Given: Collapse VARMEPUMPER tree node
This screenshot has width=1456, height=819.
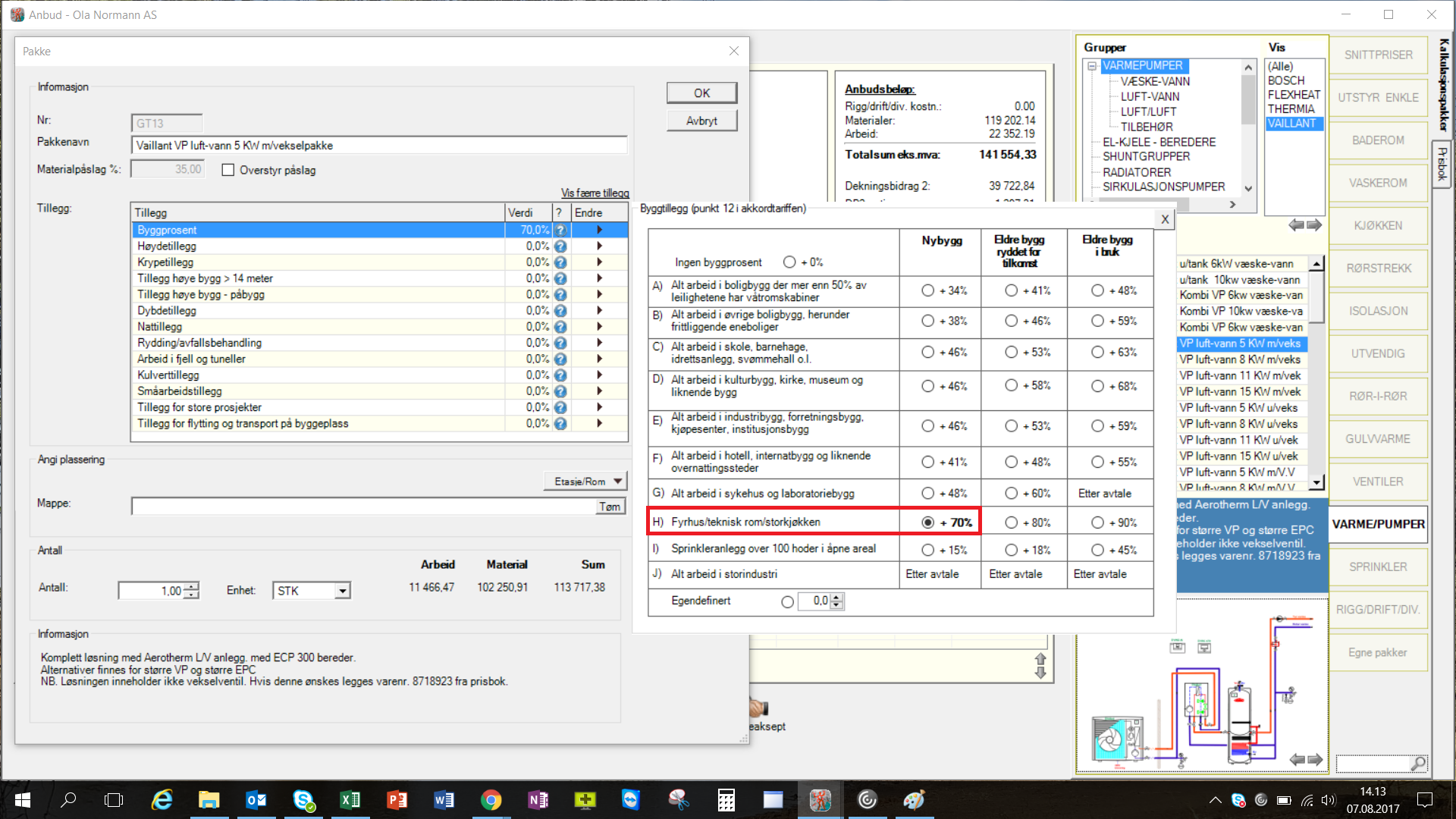Looking at the screenshot, I should tap(1092, 66).
